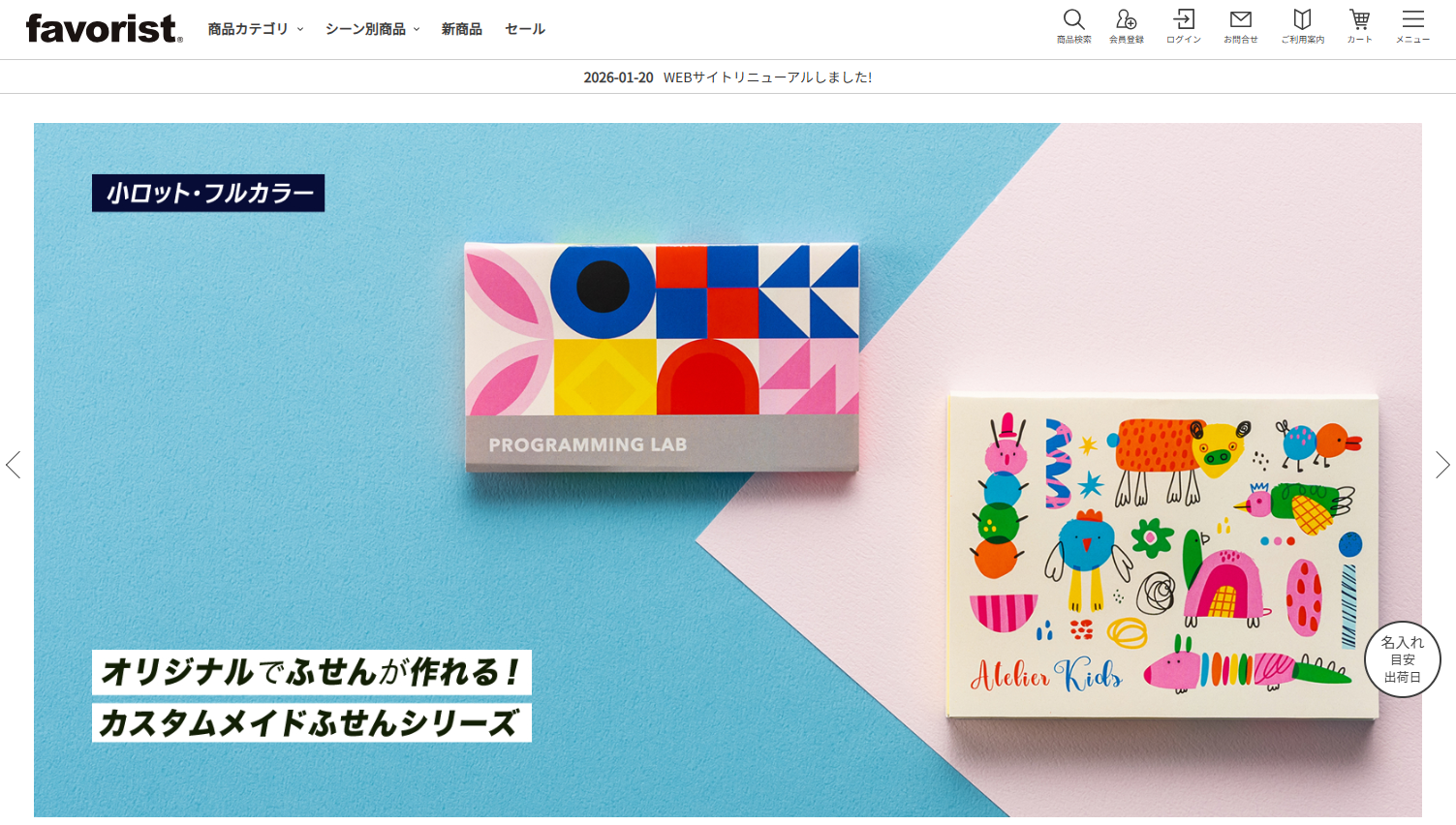1456x825 pixels.
Task: Click the PROGRAMMING LAB sticky note image
Action: coord(662,357)
